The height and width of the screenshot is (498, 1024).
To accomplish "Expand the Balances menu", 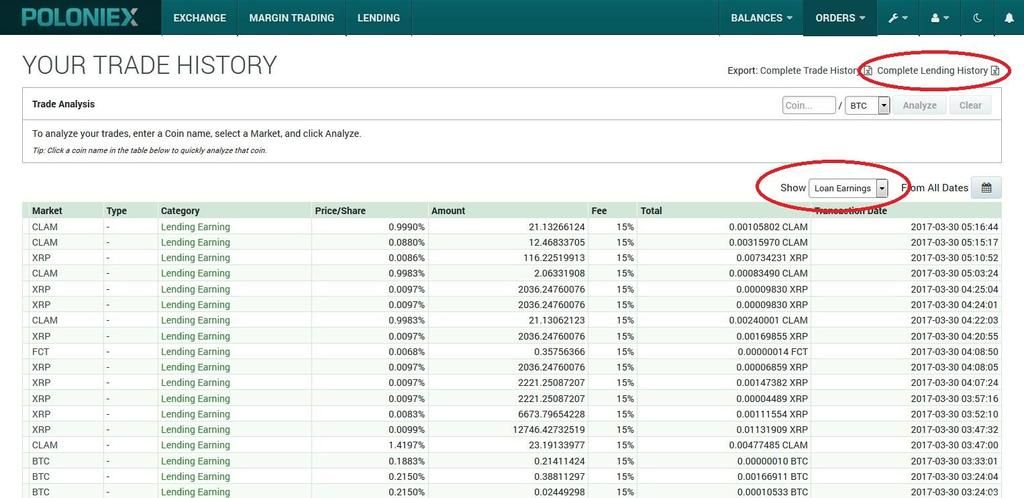I will click(x=761, y=18).
